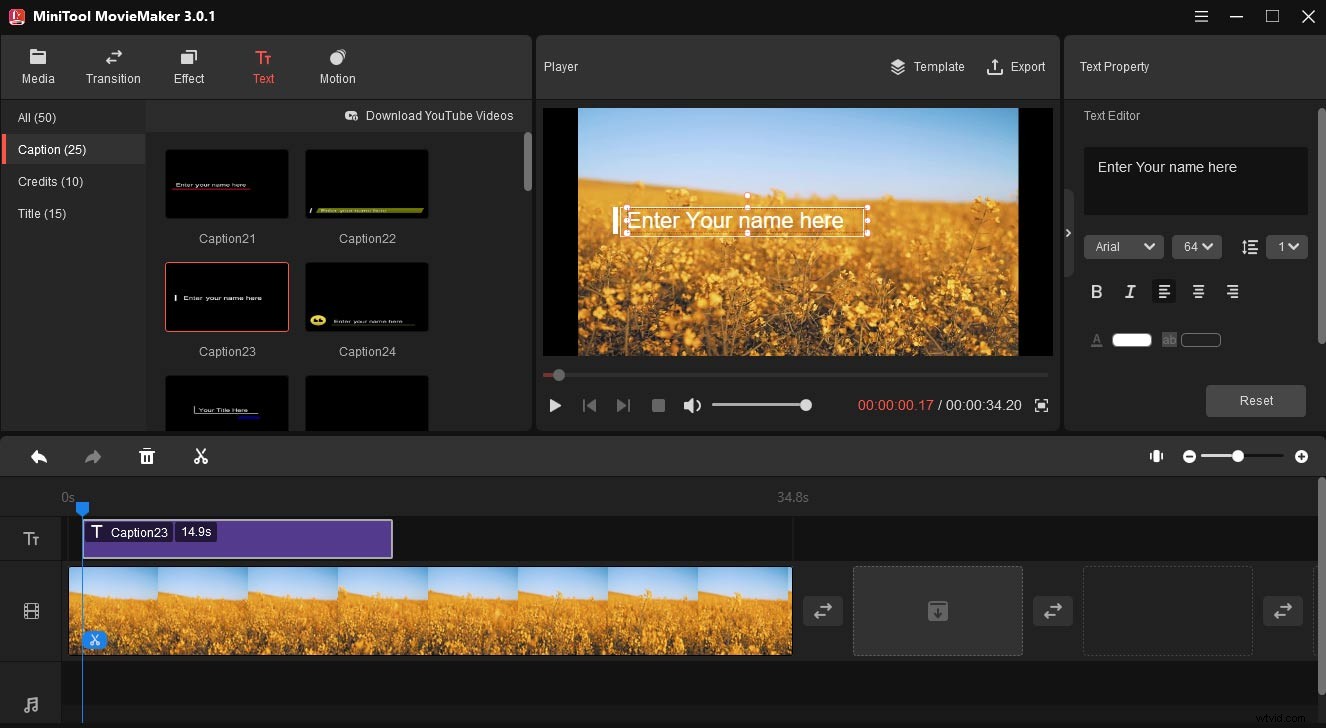Screen dimensions: 1326x728
Task: Switch to the Effect panel
Action: pos(188,66)
